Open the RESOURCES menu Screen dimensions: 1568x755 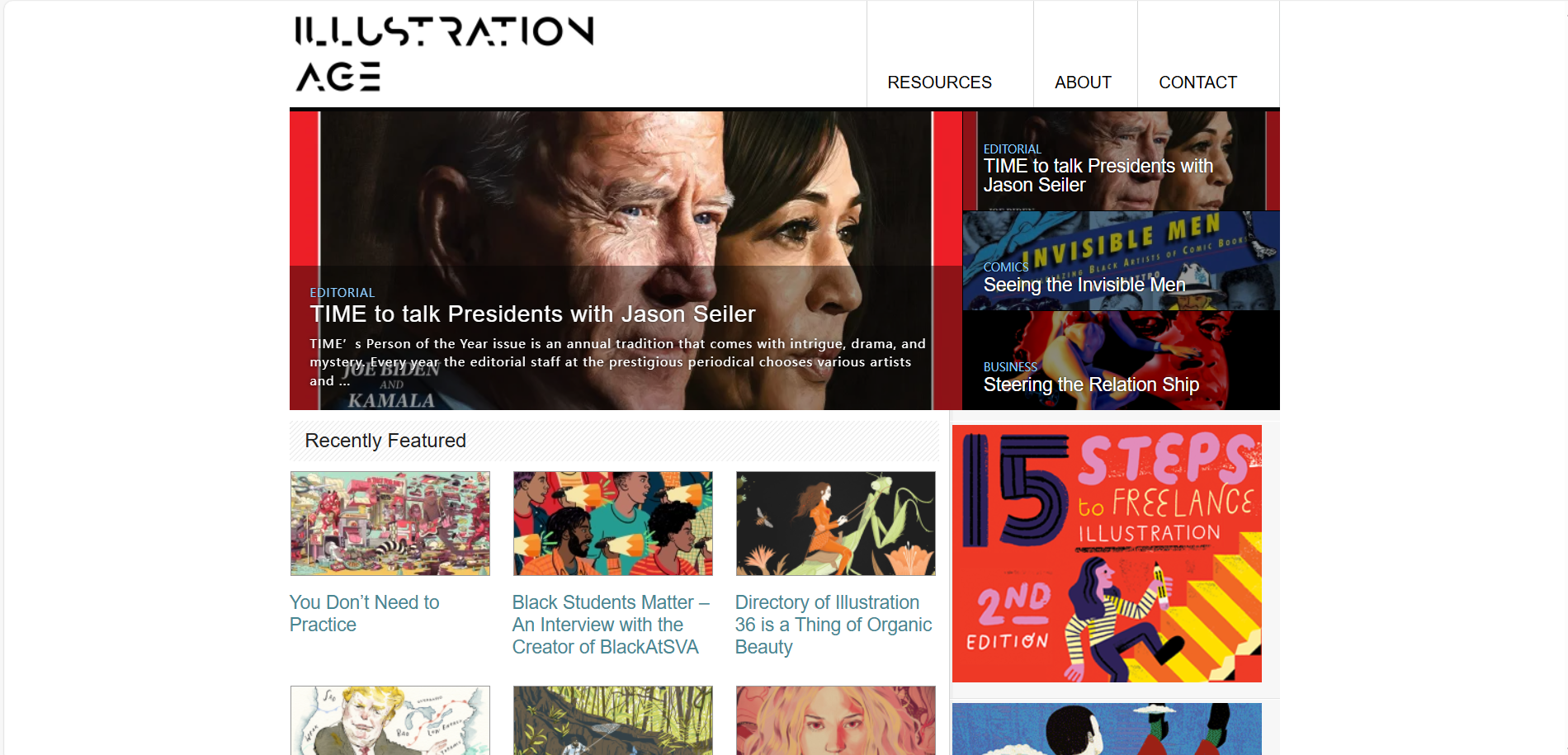(939, 83)
